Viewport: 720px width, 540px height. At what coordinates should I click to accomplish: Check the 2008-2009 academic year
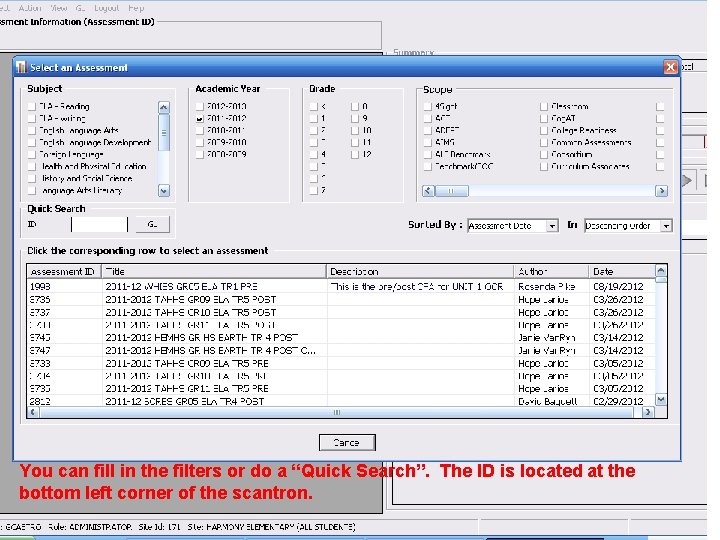tap(200, 154)
